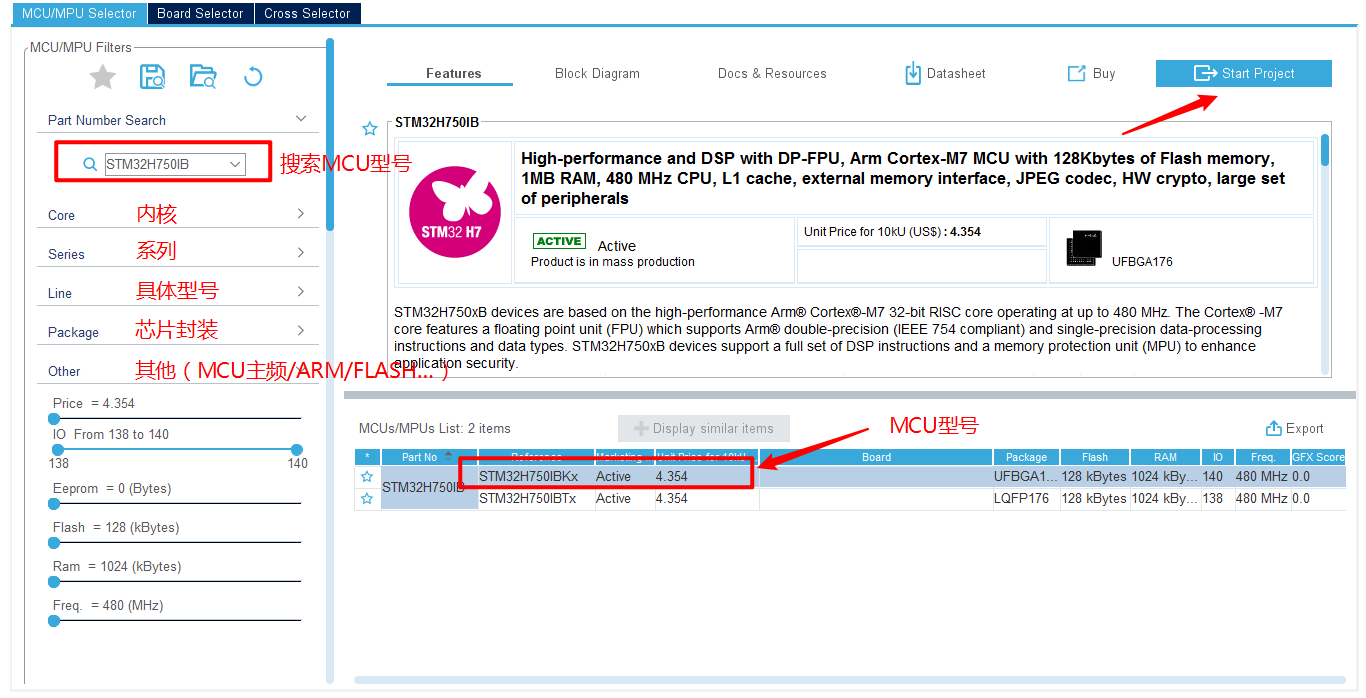
Task: Click the Export icon in the MCU list
Action: 1273,429
